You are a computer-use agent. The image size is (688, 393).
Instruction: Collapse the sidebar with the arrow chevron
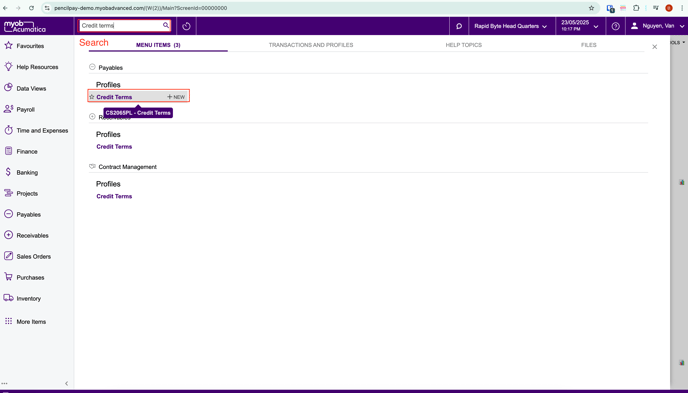tap(66, 383)
